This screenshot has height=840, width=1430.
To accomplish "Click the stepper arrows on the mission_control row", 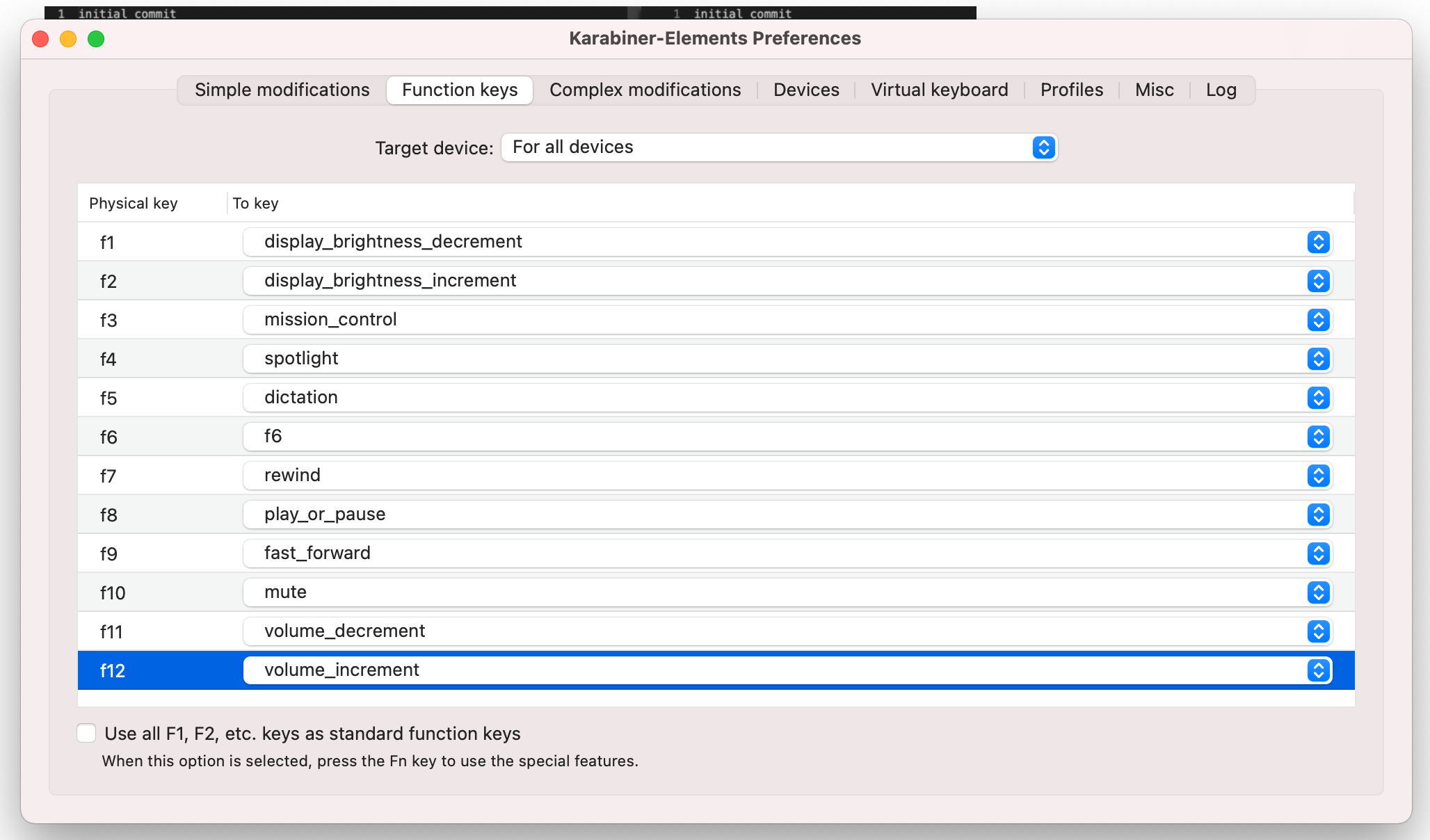I will tap(1318, 320).
